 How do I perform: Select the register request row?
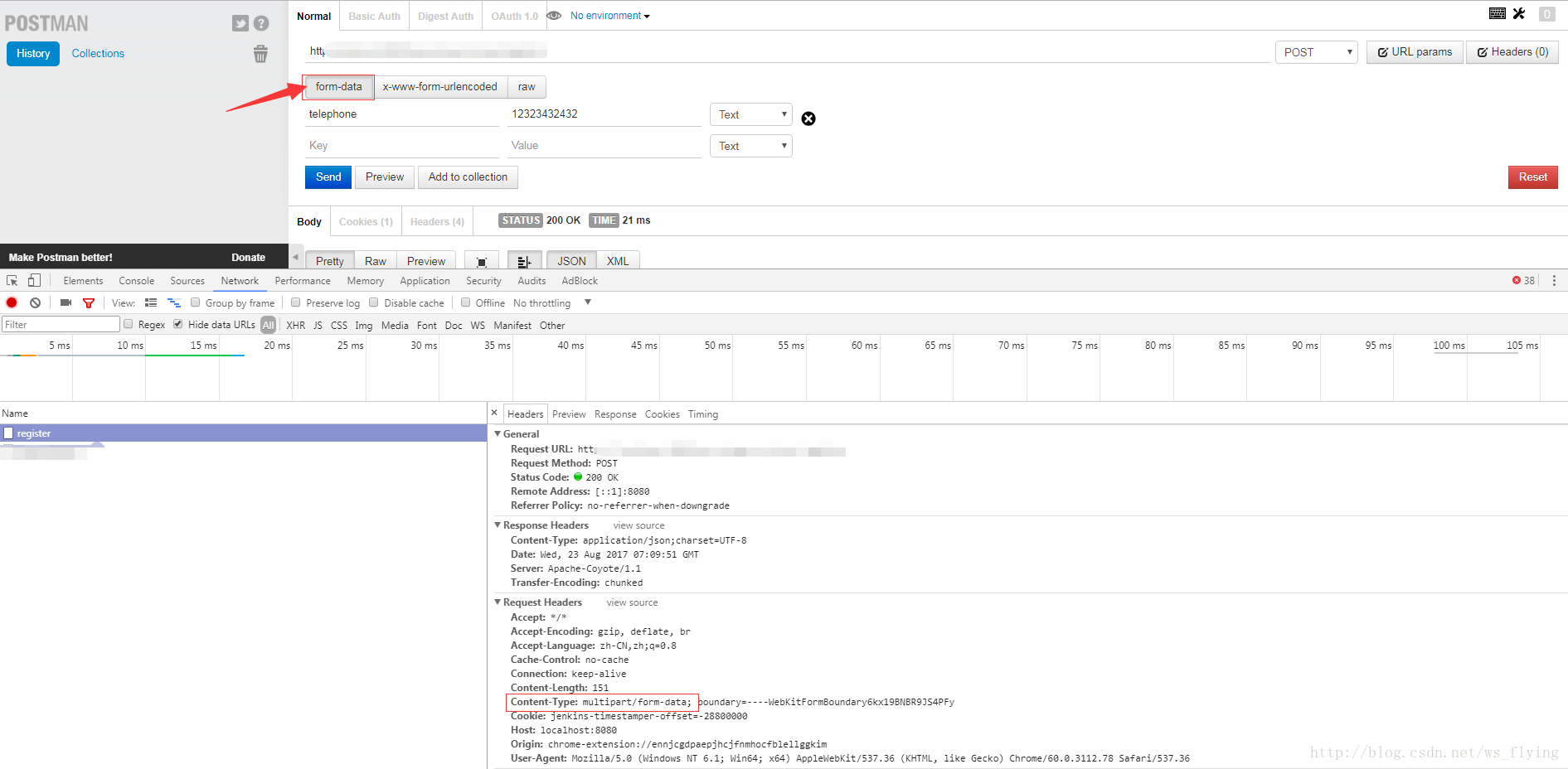click(244, 433)
